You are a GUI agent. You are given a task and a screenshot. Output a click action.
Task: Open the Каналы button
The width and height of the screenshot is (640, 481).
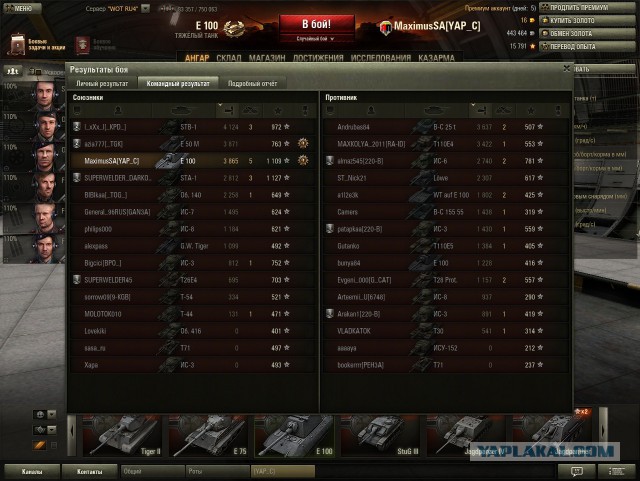pos(31,472)
